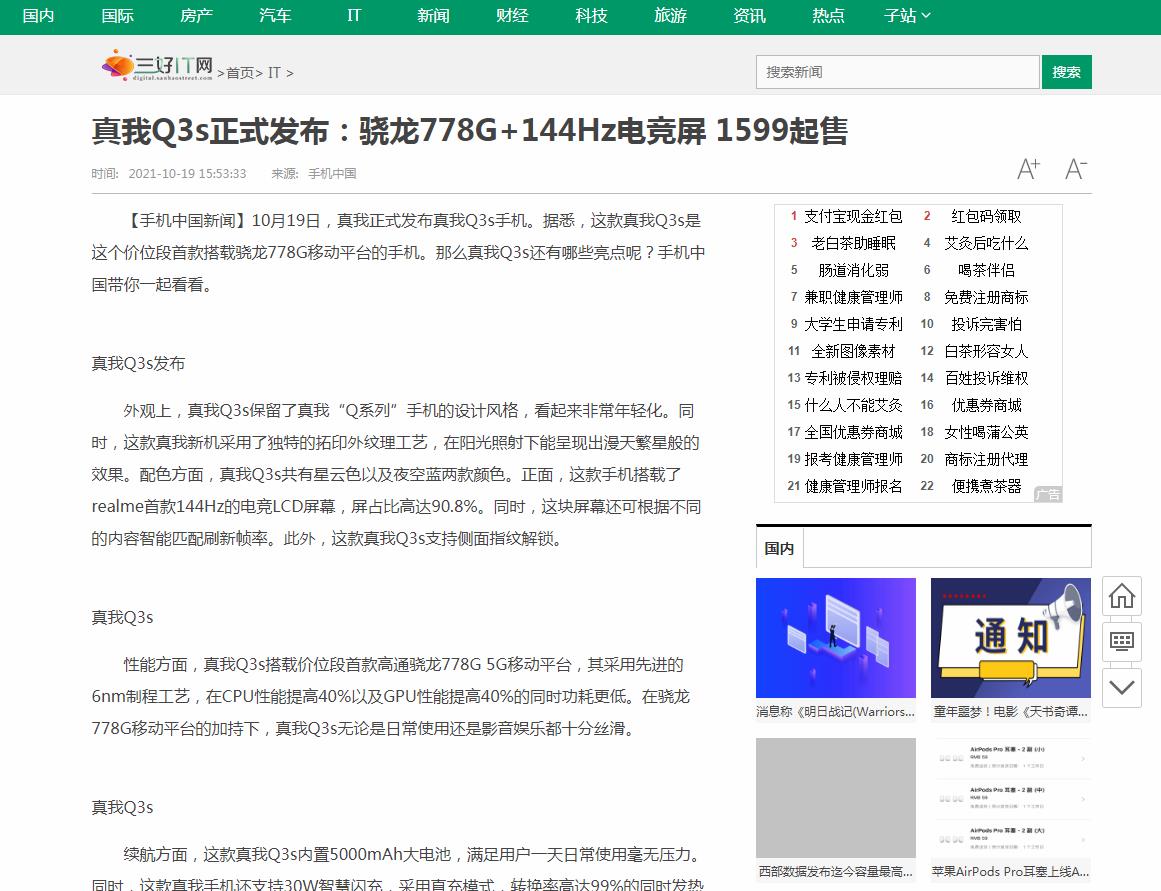Open ad link 商标注册代理
Screen dimensions: 1161x891
[x=986, y=459]
